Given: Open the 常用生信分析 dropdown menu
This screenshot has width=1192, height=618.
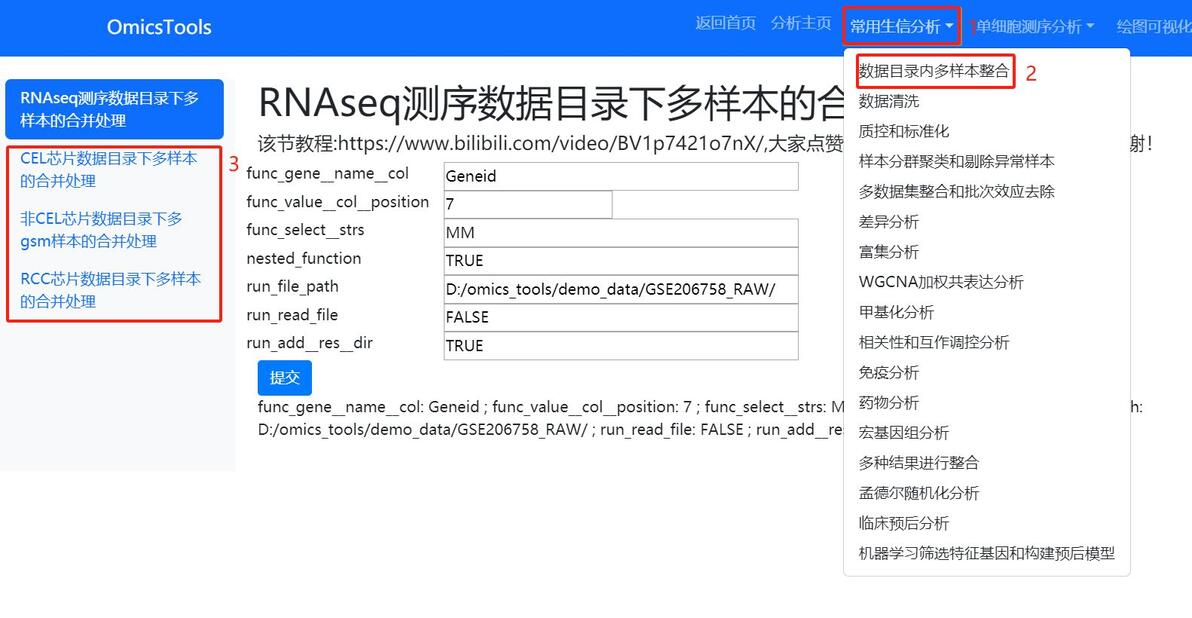Looking at the screenshot, I should click(901, 27).
